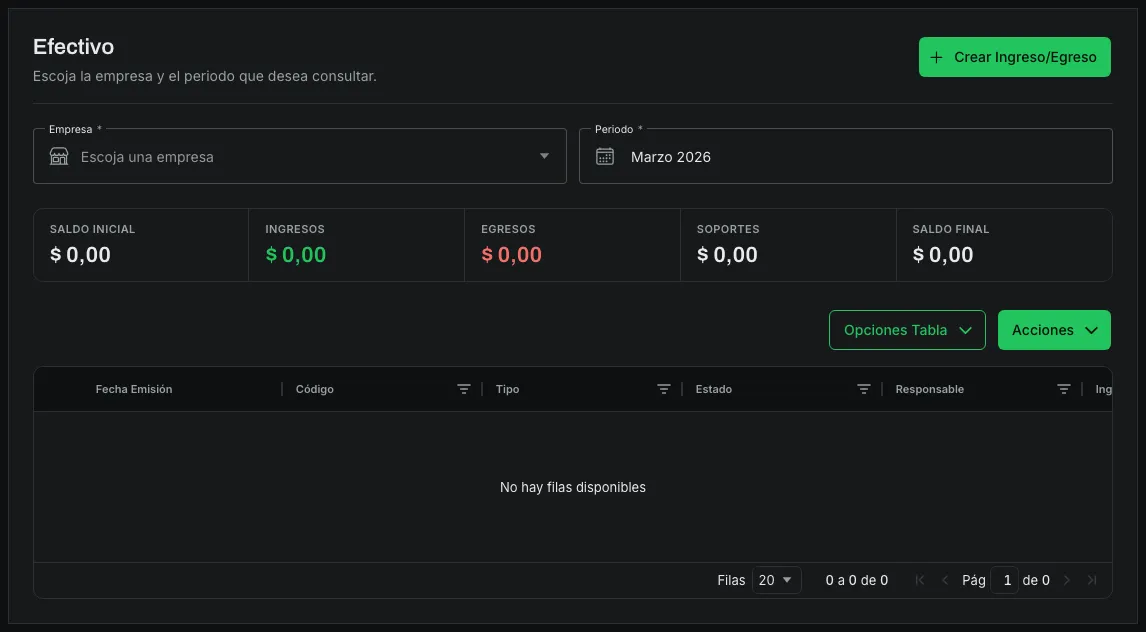Go to first page icon
Viewport: 1146px width, 632px height.
[919, 580]
